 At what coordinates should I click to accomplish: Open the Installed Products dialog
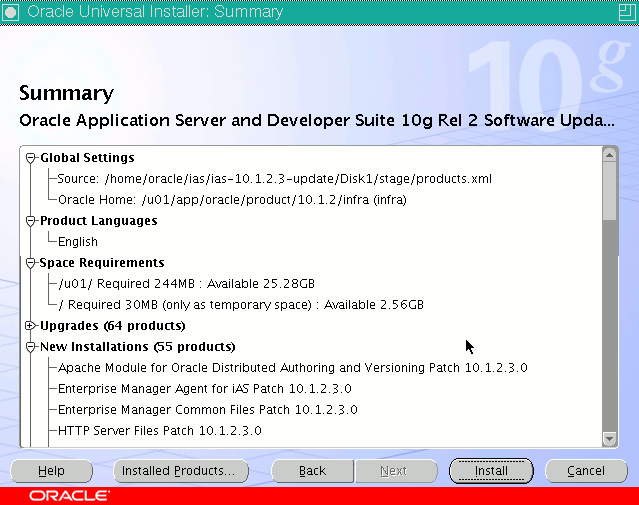[181, 471]
